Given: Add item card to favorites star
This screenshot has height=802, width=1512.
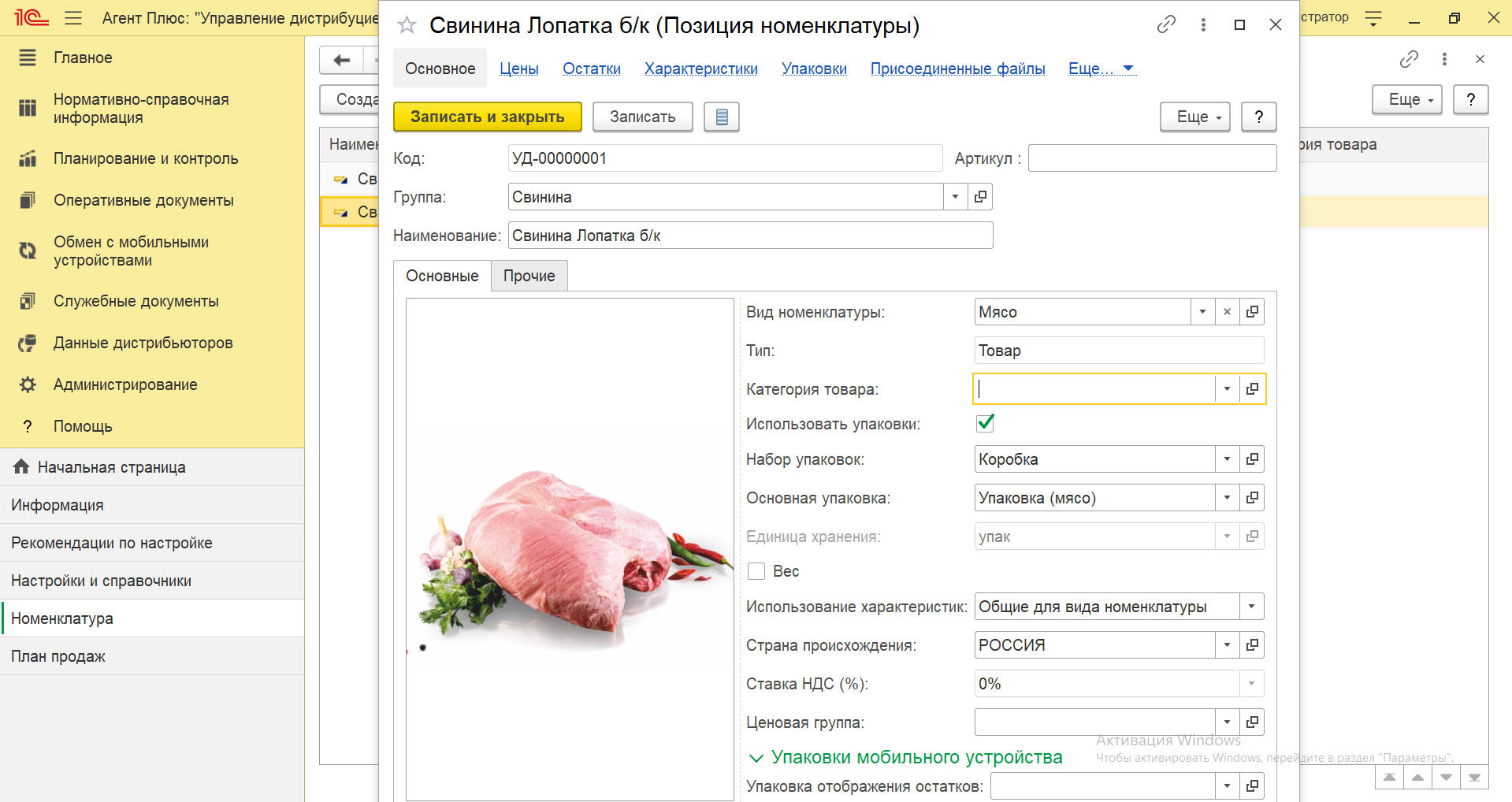Looking at the screenshot, I should click(407, 25).
